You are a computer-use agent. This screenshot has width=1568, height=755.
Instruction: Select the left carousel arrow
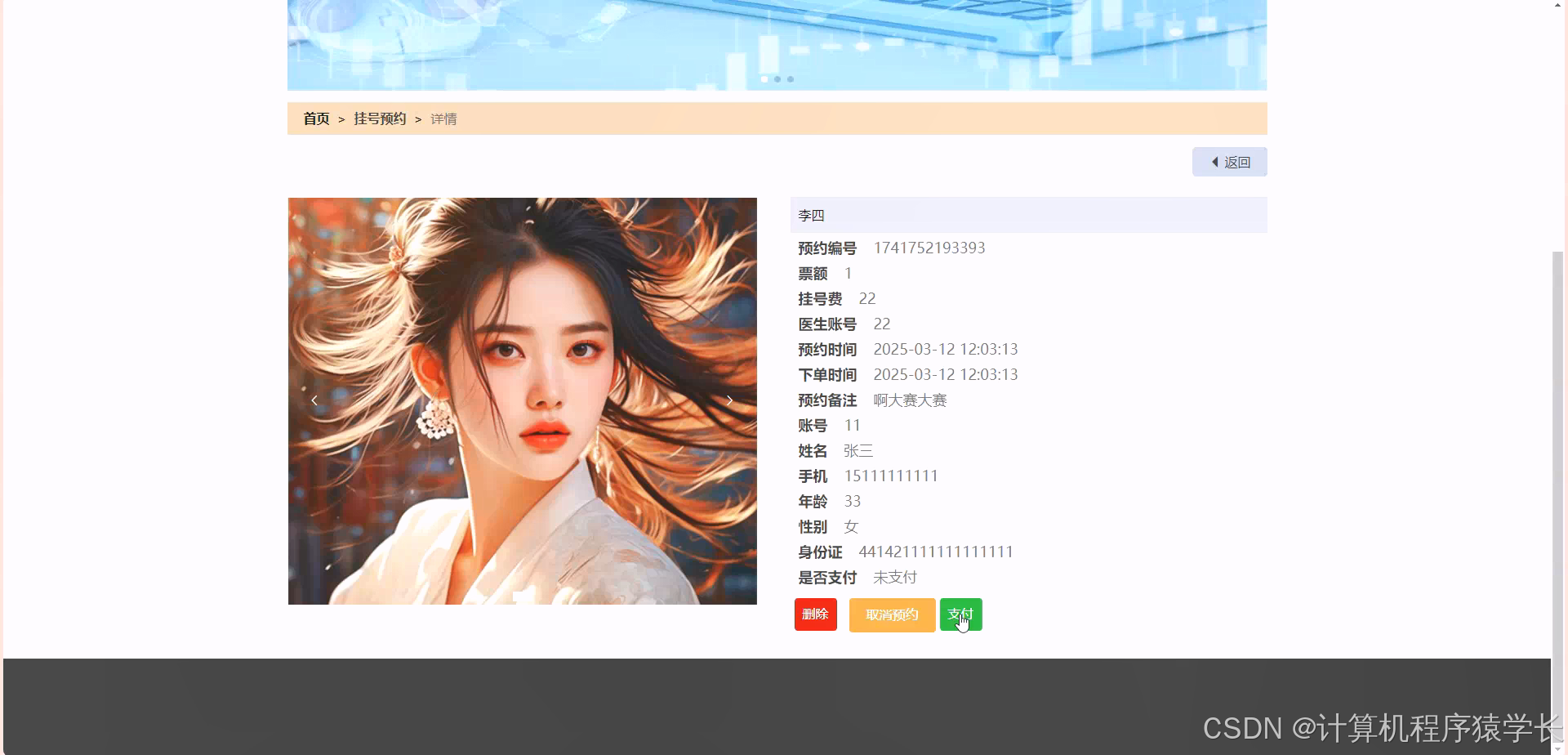(x=314, y=400)
